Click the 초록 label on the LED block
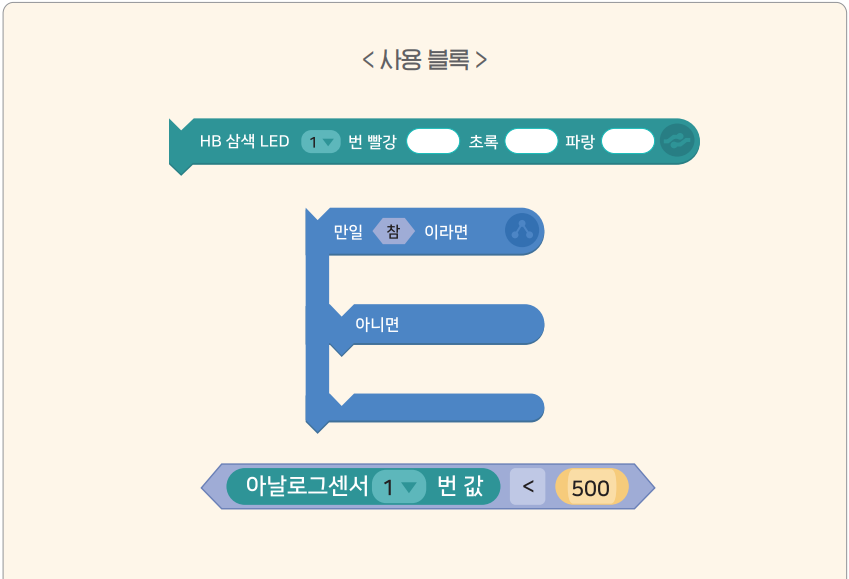This screenshot has height=579, width=849. point(483,142)
